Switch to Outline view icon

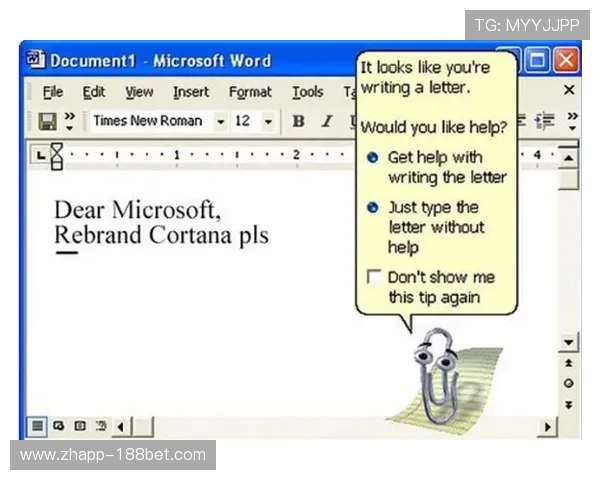[101, 426]
